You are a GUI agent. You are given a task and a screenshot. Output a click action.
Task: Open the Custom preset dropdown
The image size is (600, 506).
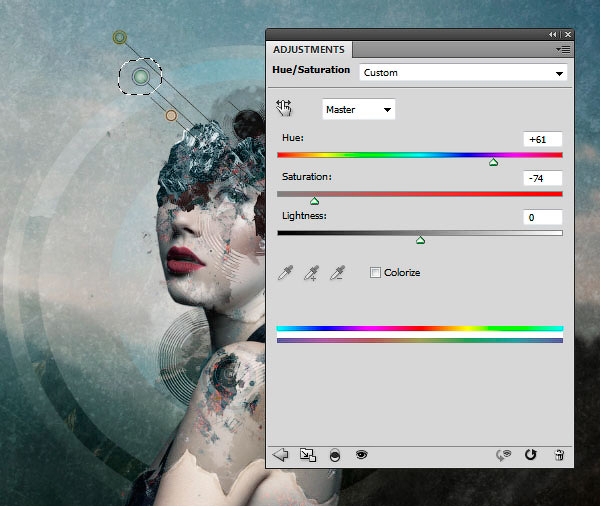pyautogui.click(x=463, y=72)
